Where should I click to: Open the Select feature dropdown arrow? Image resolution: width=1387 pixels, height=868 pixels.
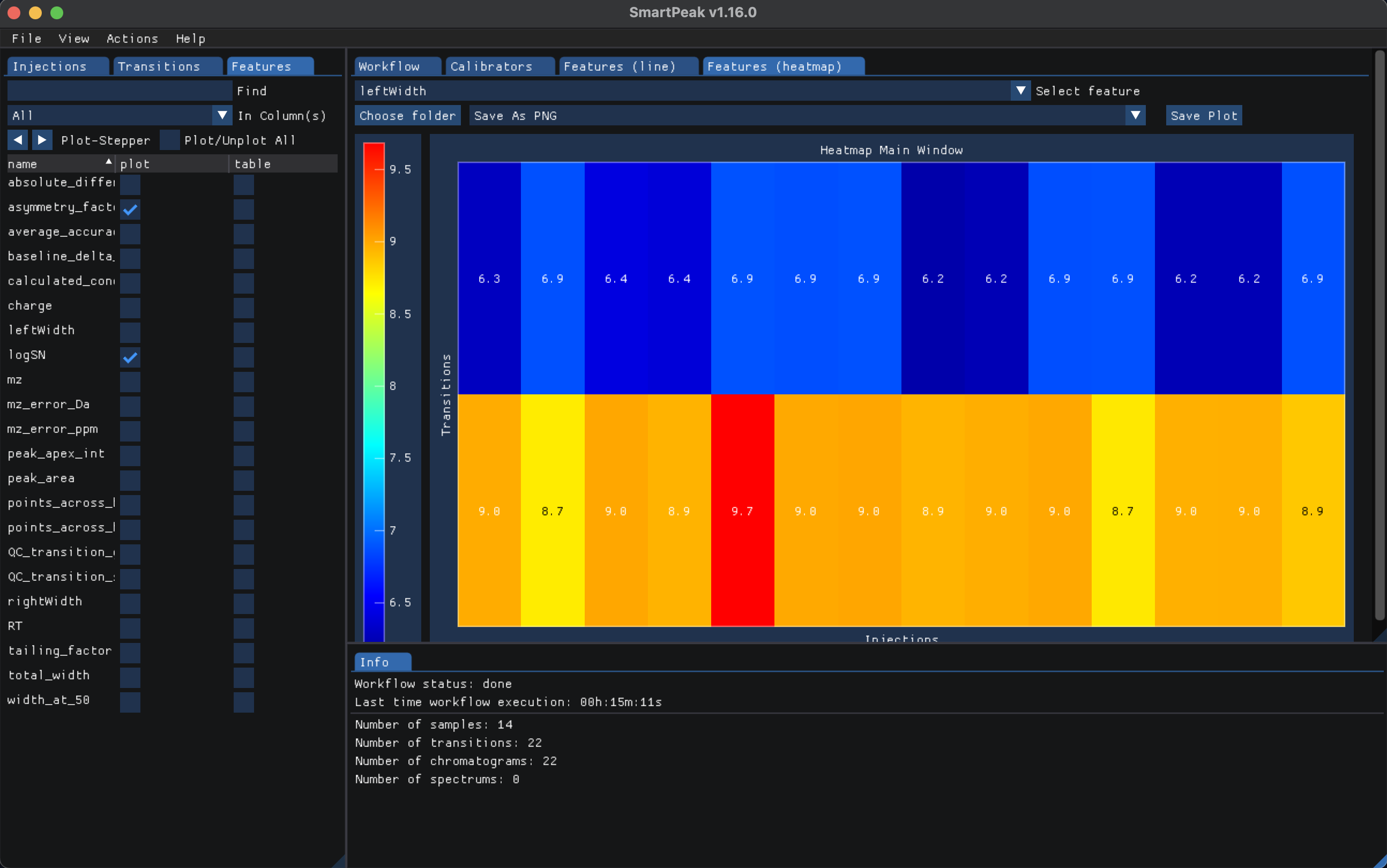[1020, 91]
